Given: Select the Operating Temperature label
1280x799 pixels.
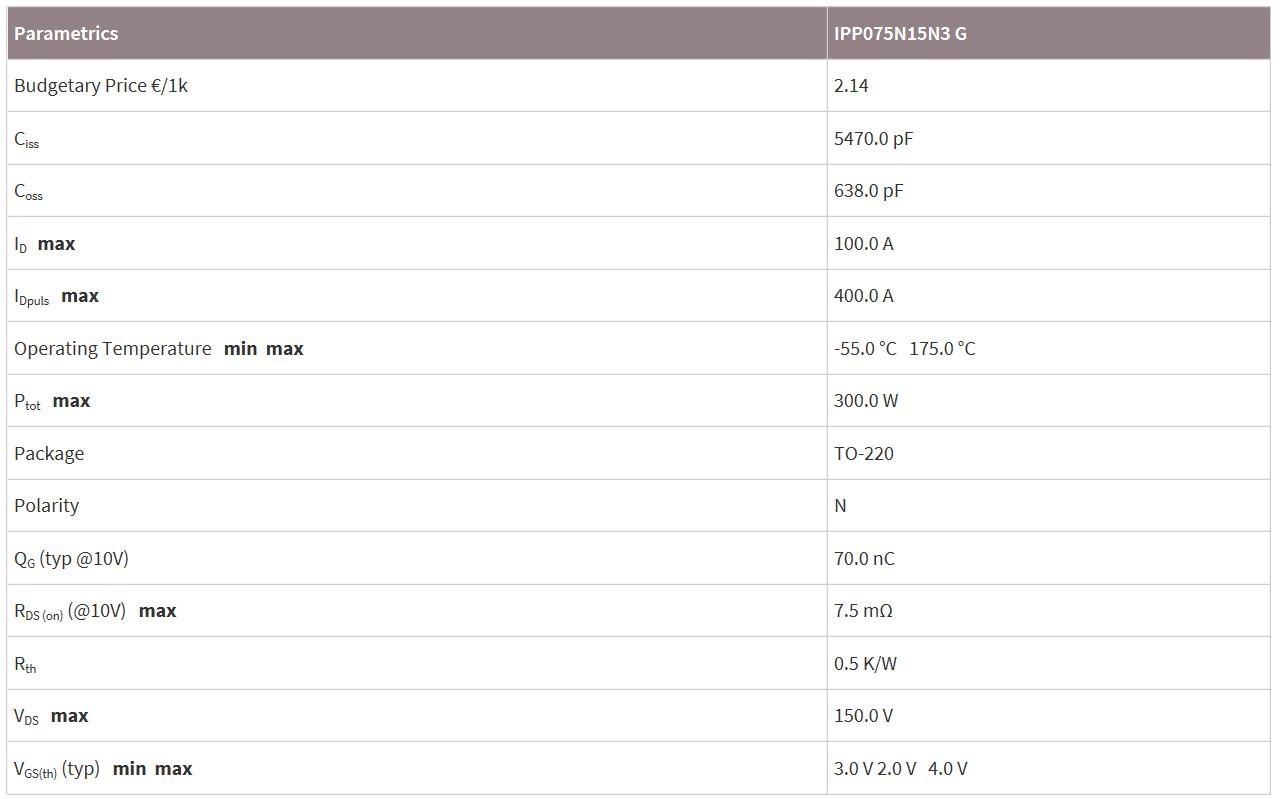Looking at the screenshot, I should tap(113, 349).
